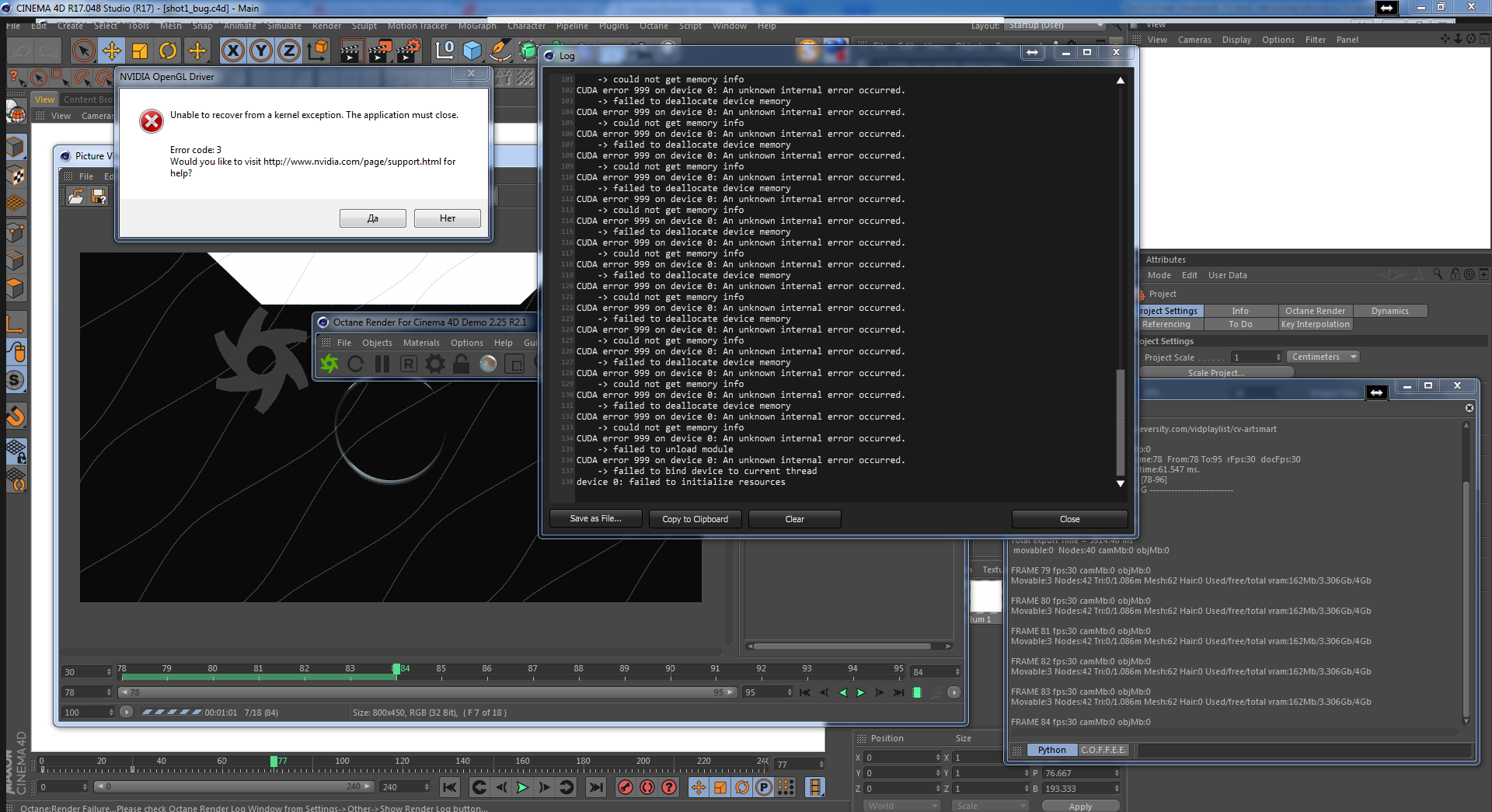Switch to Texture mode in left palette
Viewport: 1492px width, 812px height.
click(x=16, y=176)
